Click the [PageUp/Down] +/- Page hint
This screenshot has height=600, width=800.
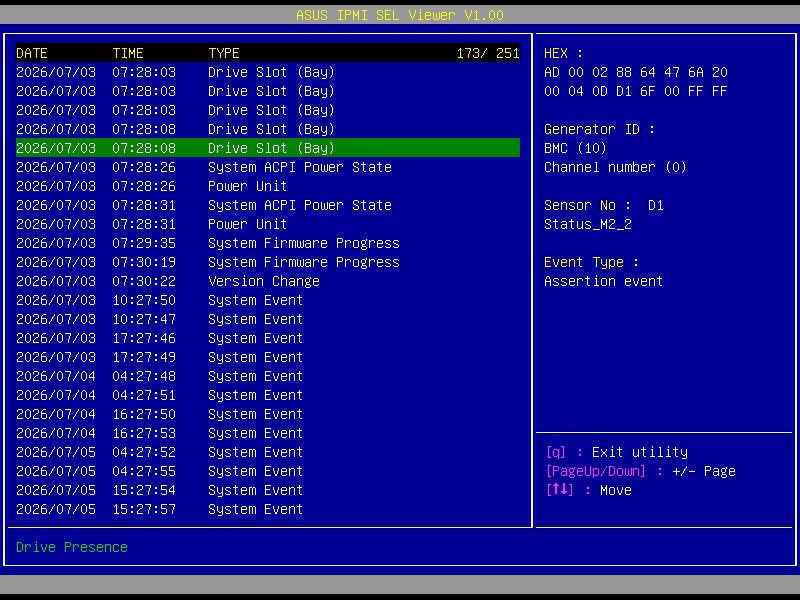pyautogui.click(x=641, y=471)
